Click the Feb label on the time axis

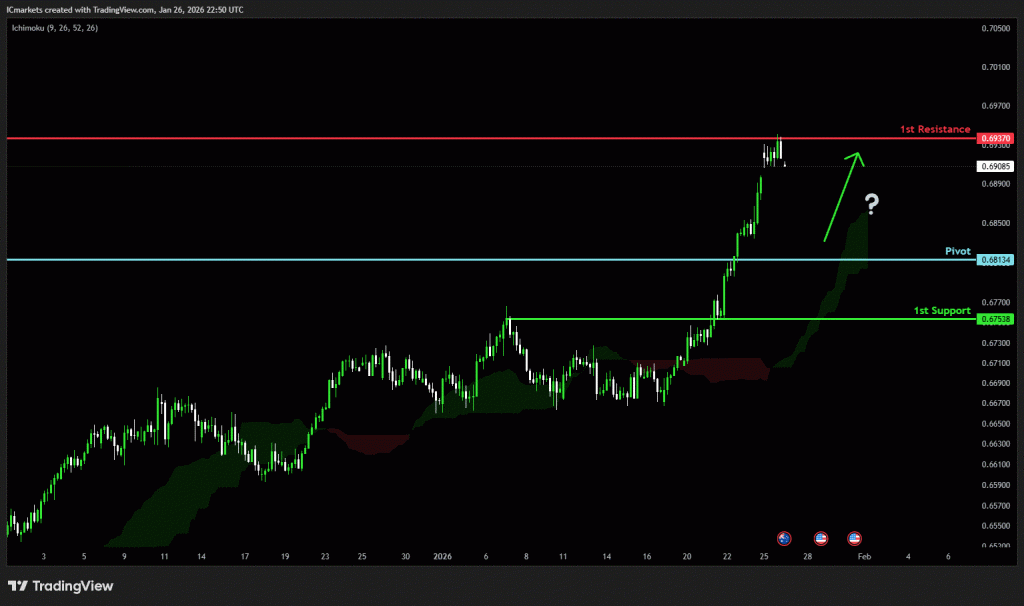[x=864, y=555]
